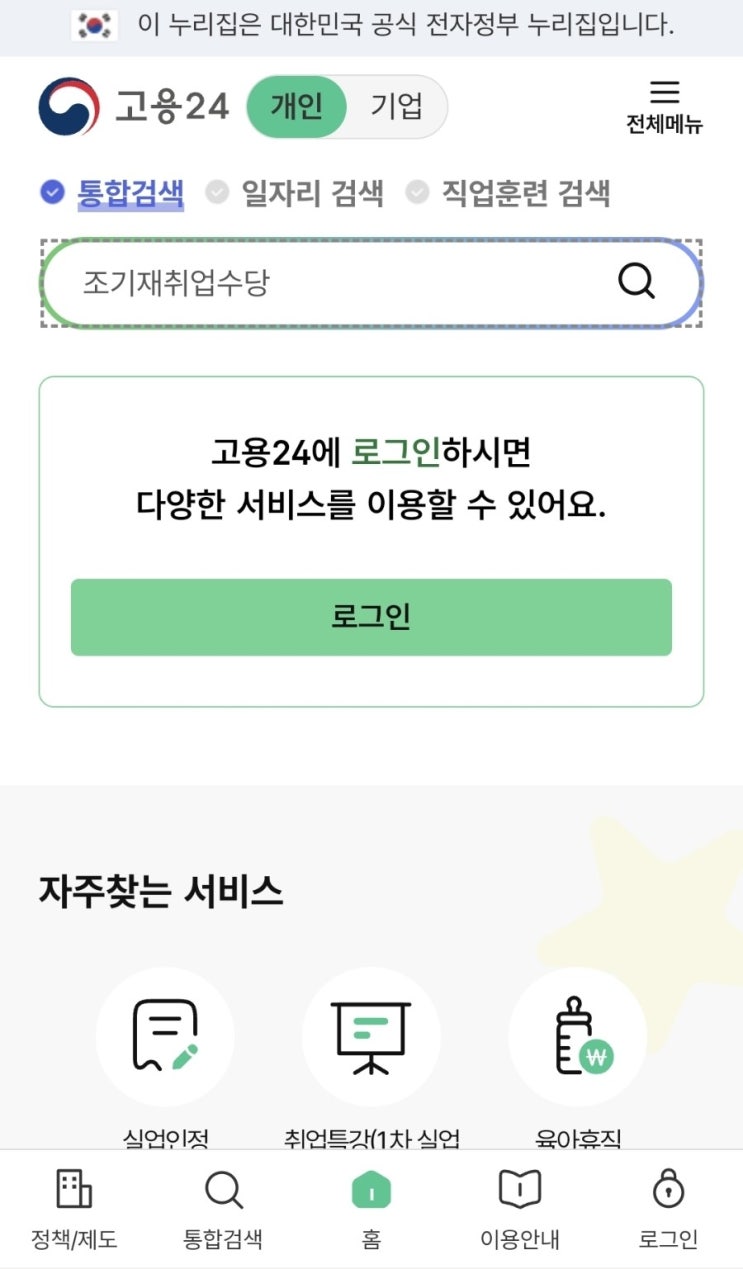Tap the 로그인 lock icon in bottom bar
Viewport: 743px width, 1269px height.
tap(668, 1190)
